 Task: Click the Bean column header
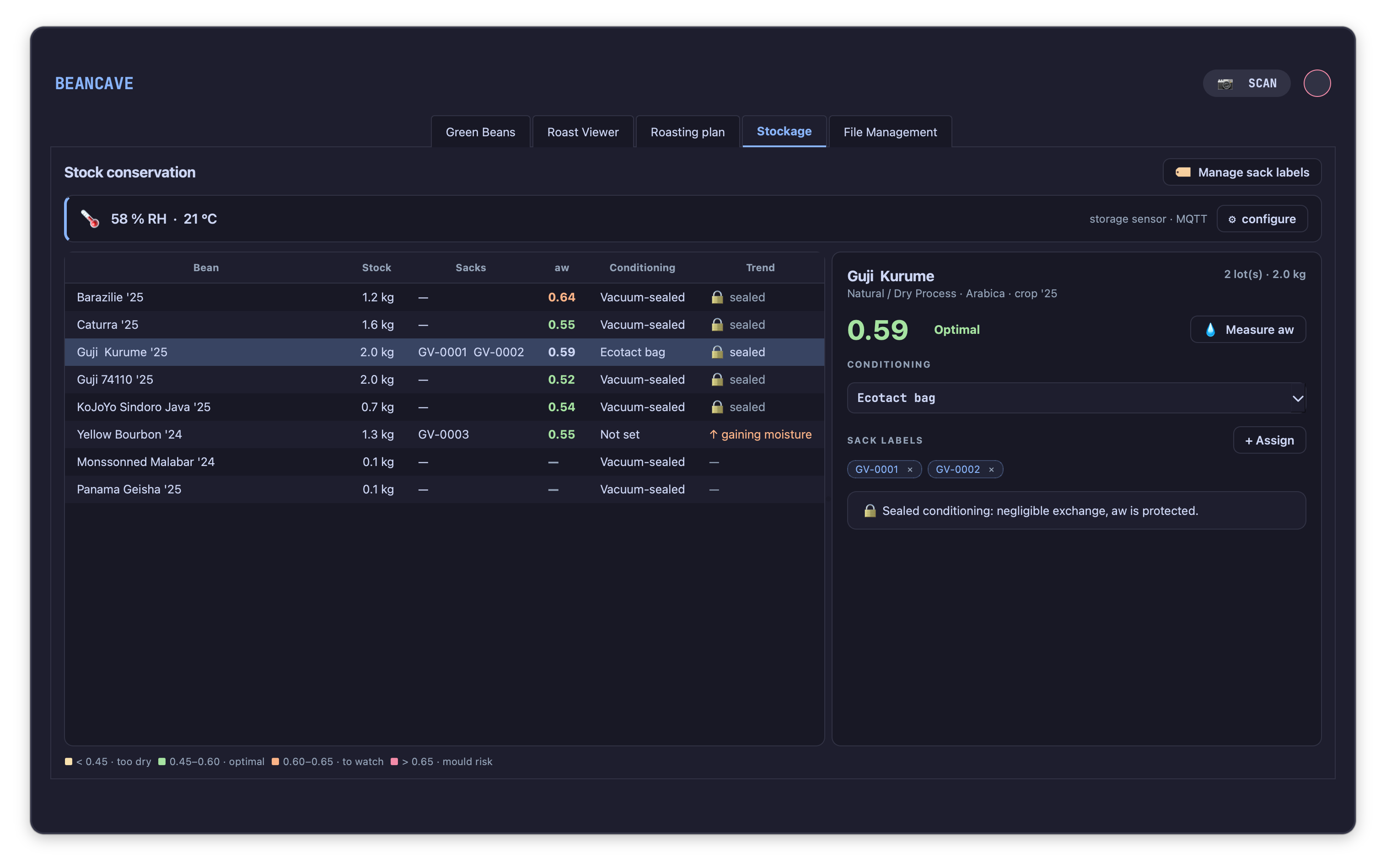tap(206, 268)
